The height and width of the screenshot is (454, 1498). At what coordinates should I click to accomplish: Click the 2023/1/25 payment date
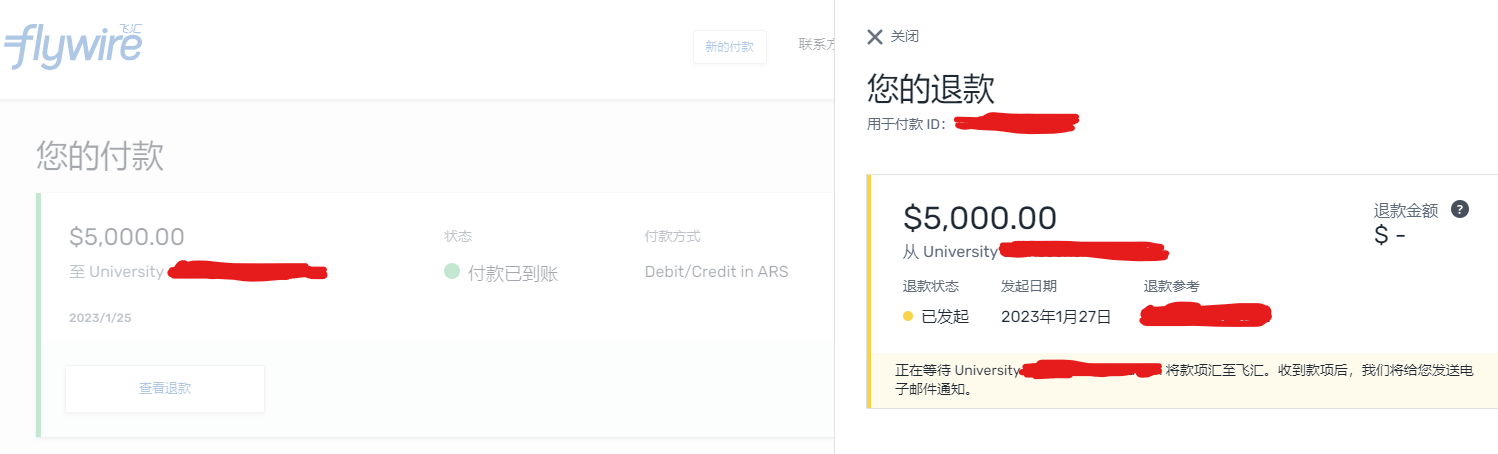pyautogui.click(x=100, y=318)
